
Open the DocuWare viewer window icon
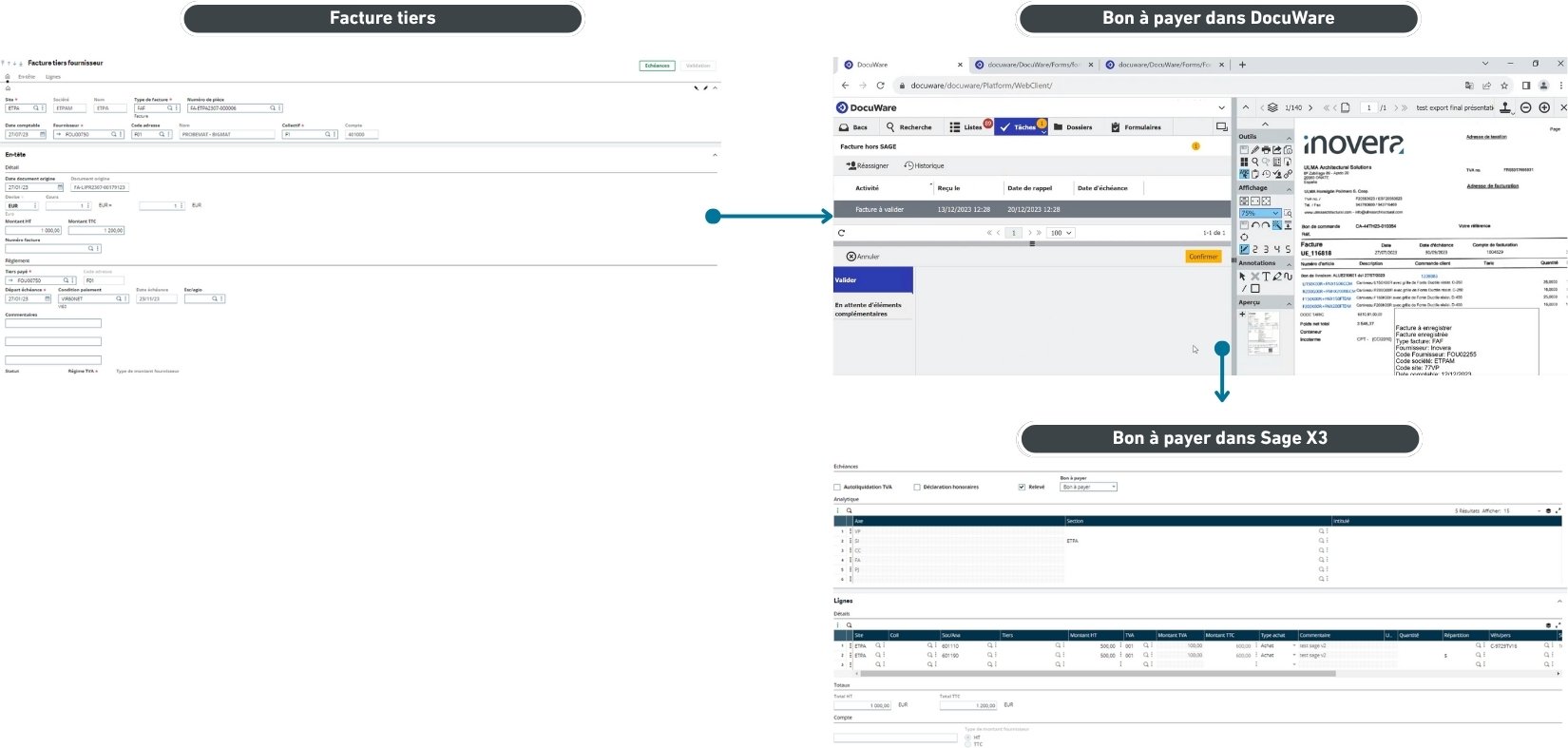coord(1222,126)
